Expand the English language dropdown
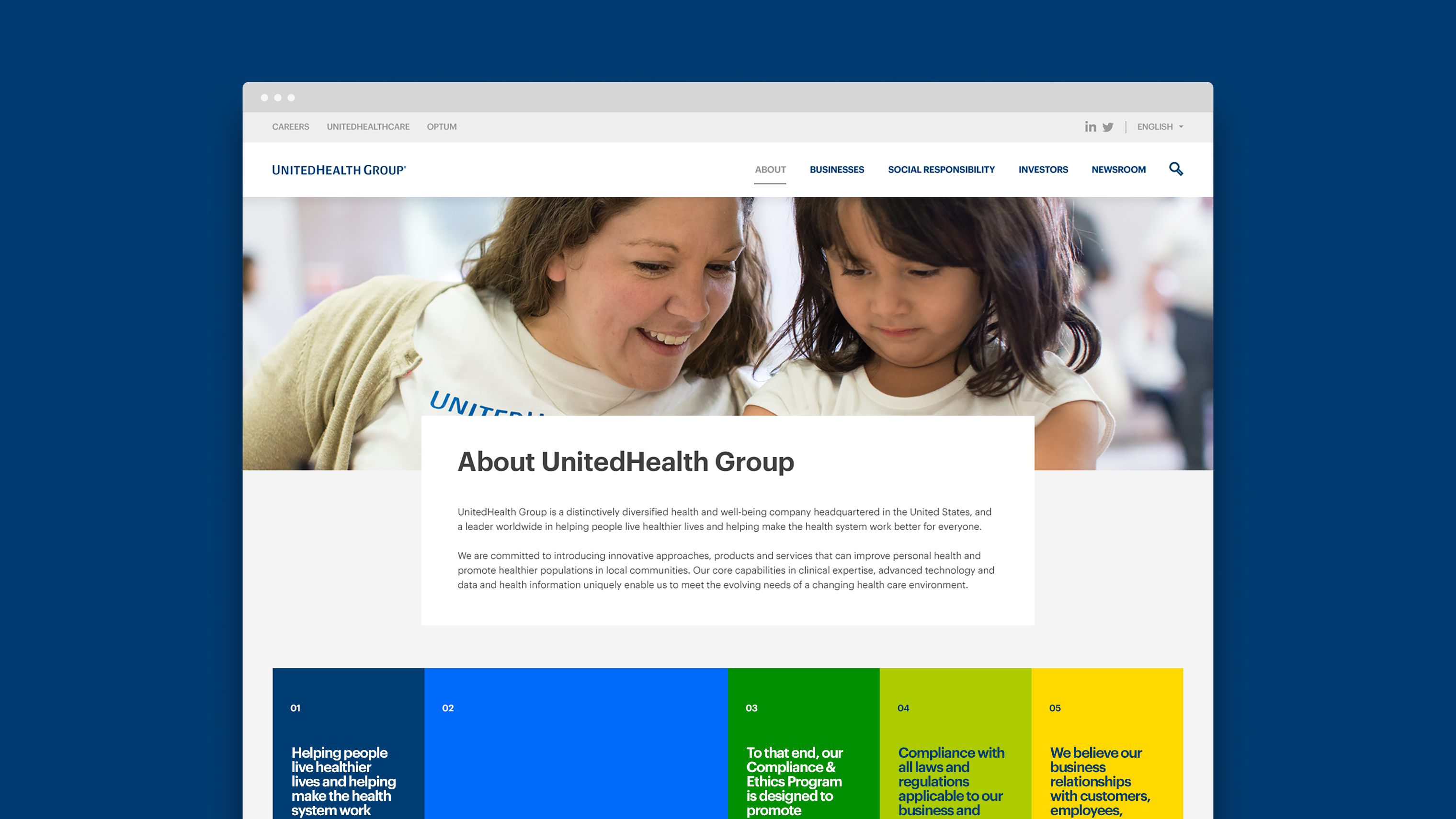This screenshot has height=819, width=1456. pyautogui.click(x=1155, y=126)
